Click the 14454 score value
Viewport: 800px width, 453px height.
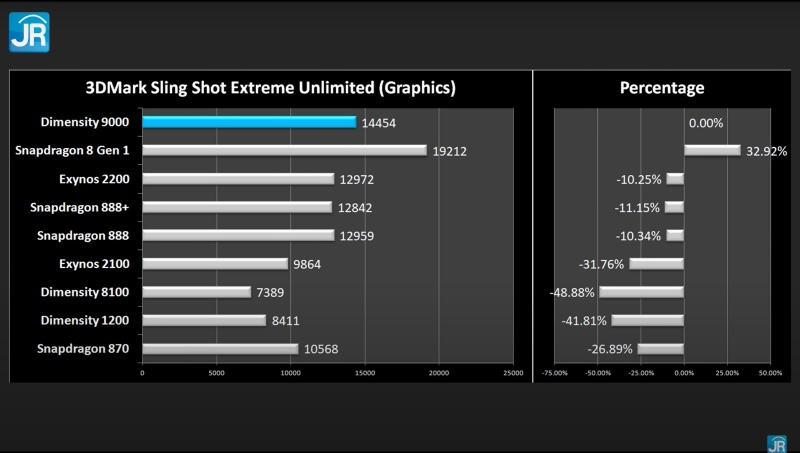(x=378, y=123)
